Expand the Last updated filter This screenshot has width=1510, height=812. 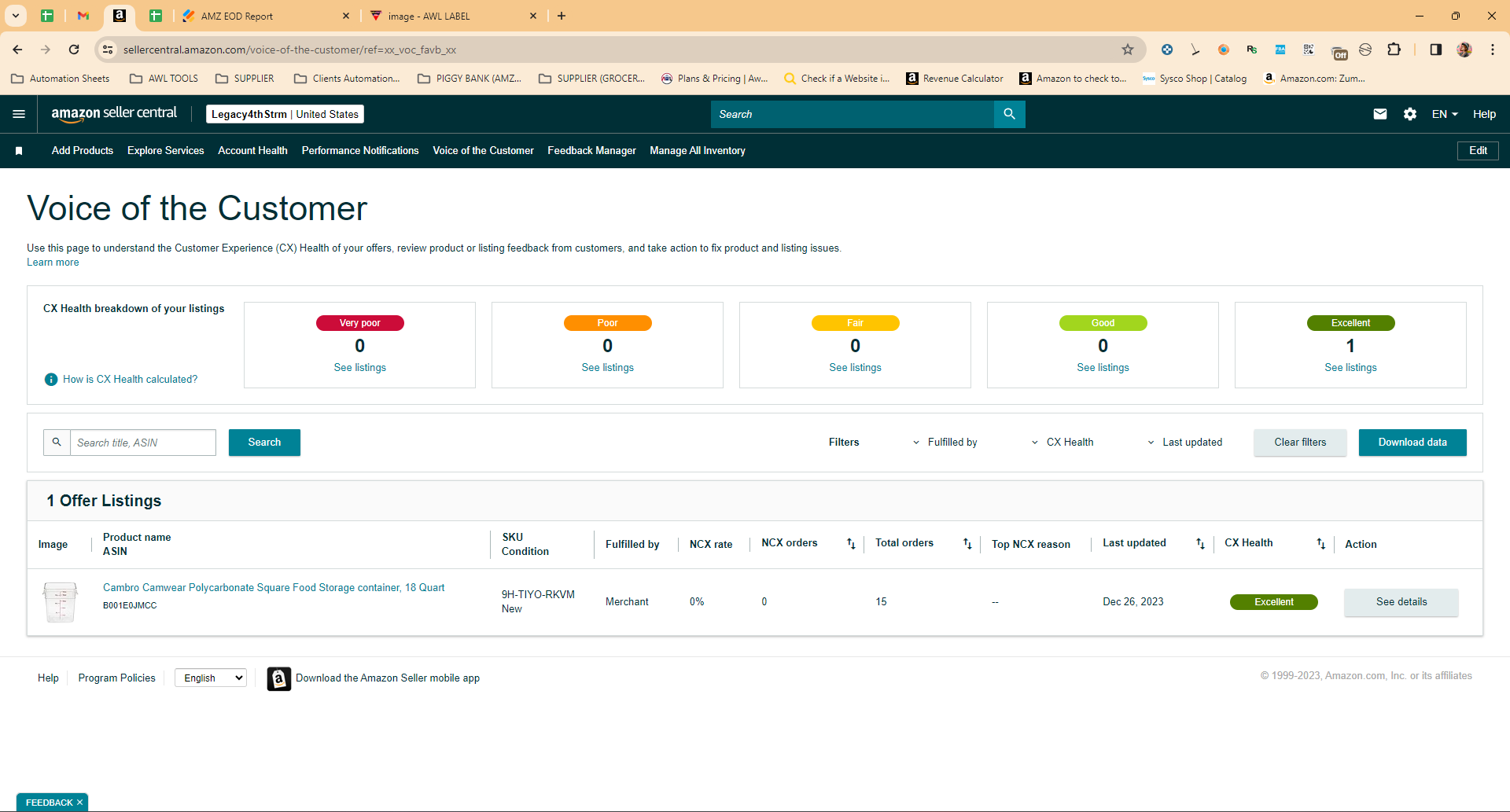coord(1184,443)
